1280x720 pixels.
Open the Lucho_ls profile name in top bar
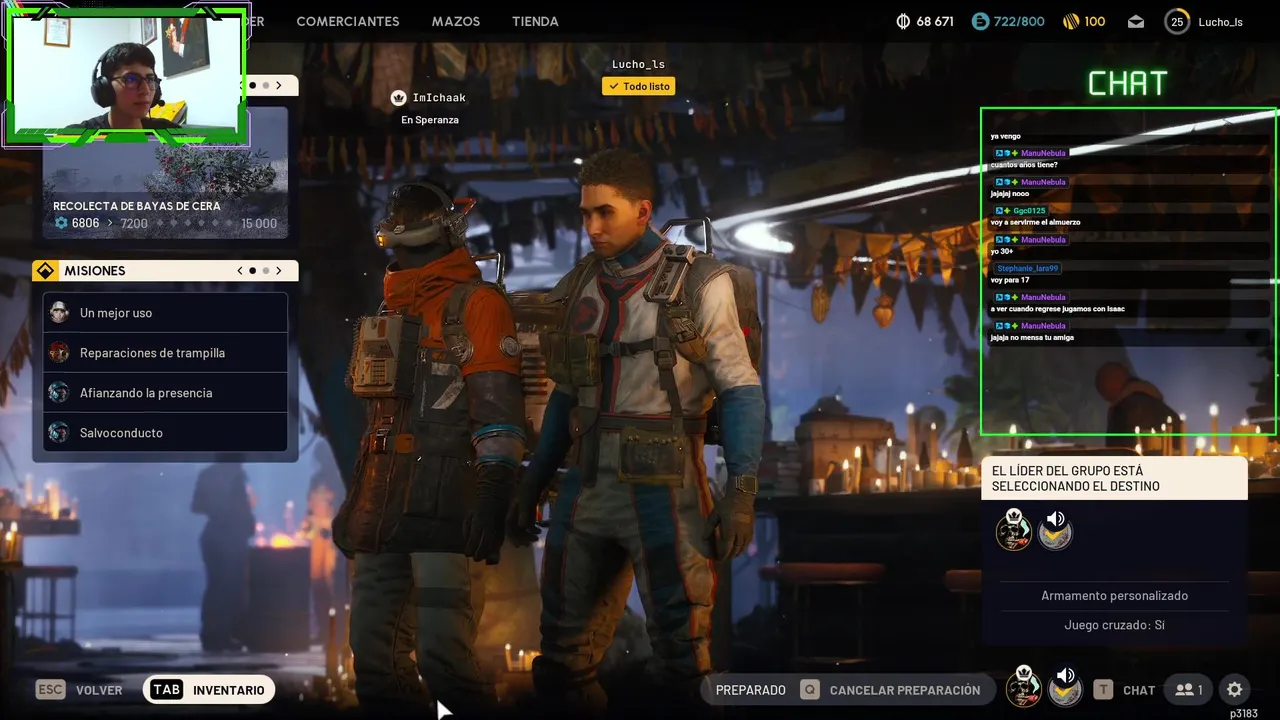(1220, 22)
